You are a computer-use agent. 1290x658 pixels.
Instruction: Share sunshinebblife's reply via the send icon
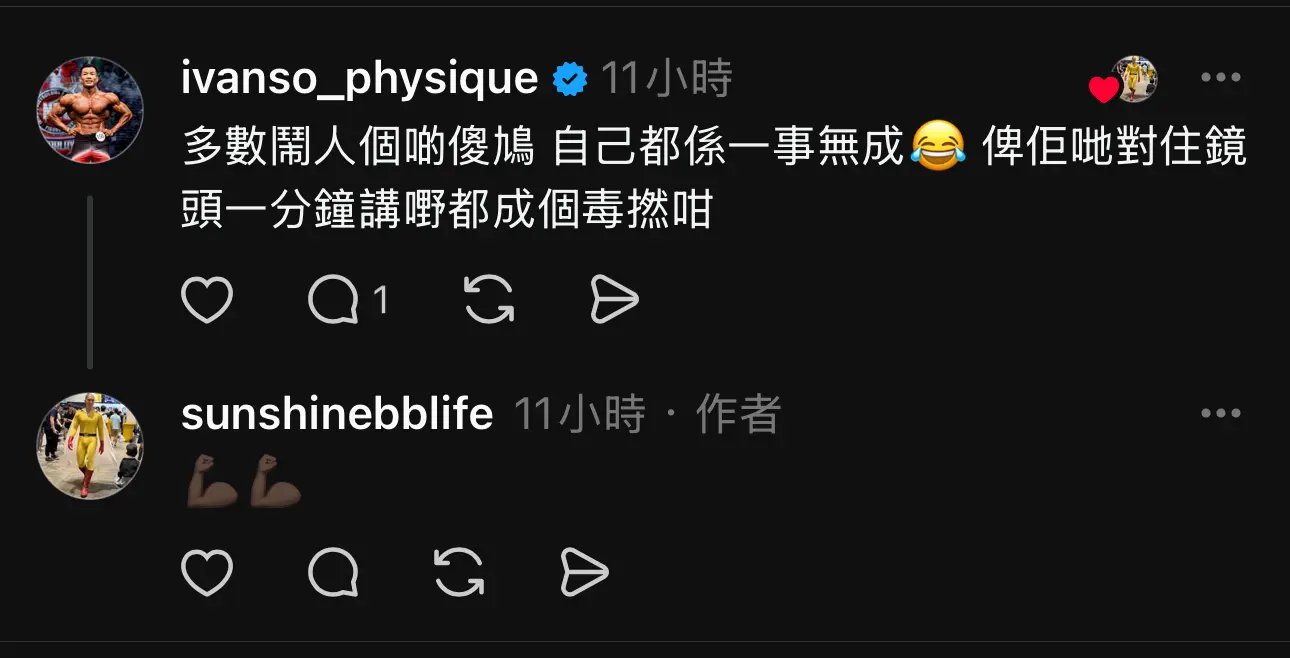tap(584, 573)
